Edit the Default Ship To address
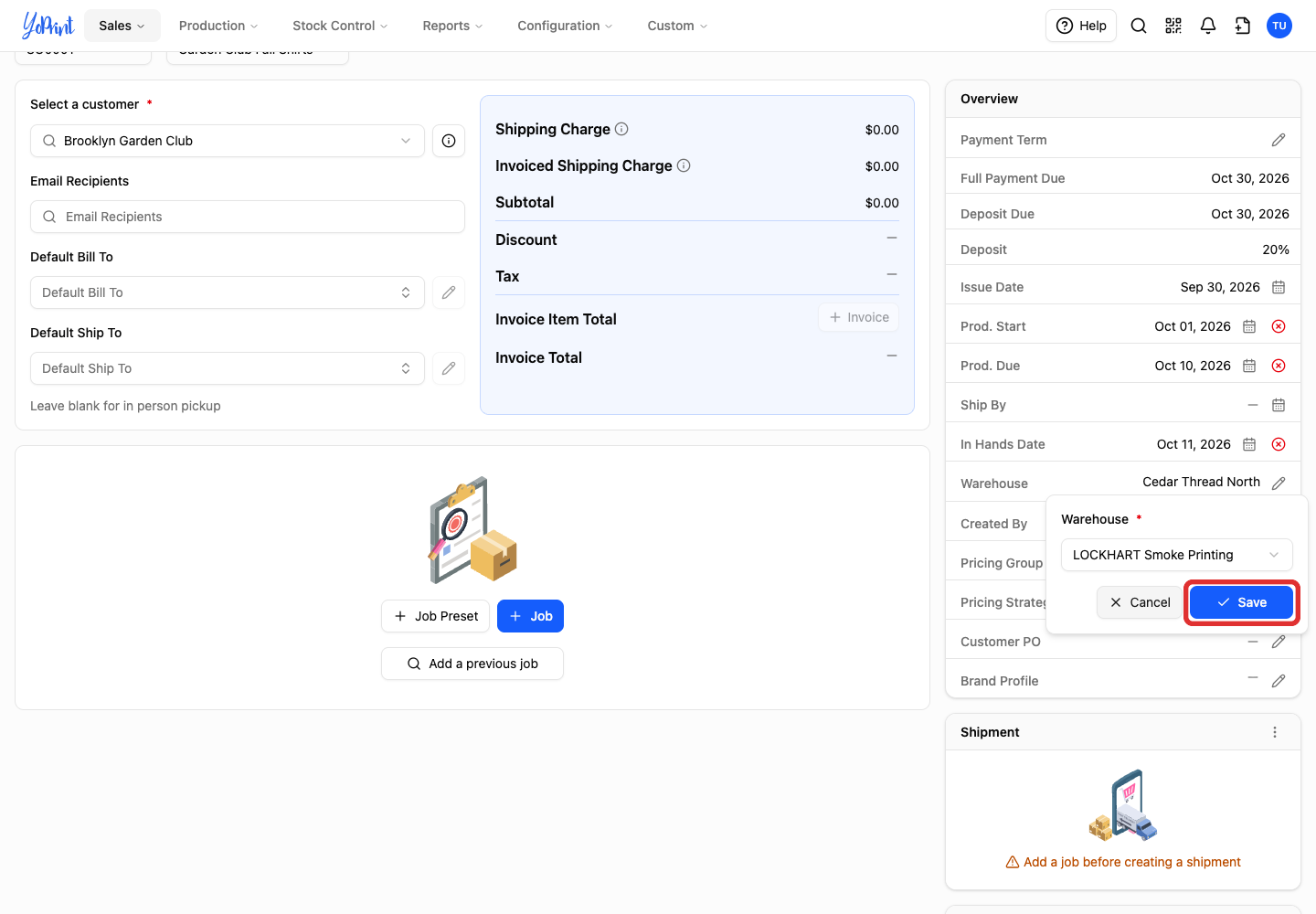Screen dimensions: 1316x914 coord(449,368)
